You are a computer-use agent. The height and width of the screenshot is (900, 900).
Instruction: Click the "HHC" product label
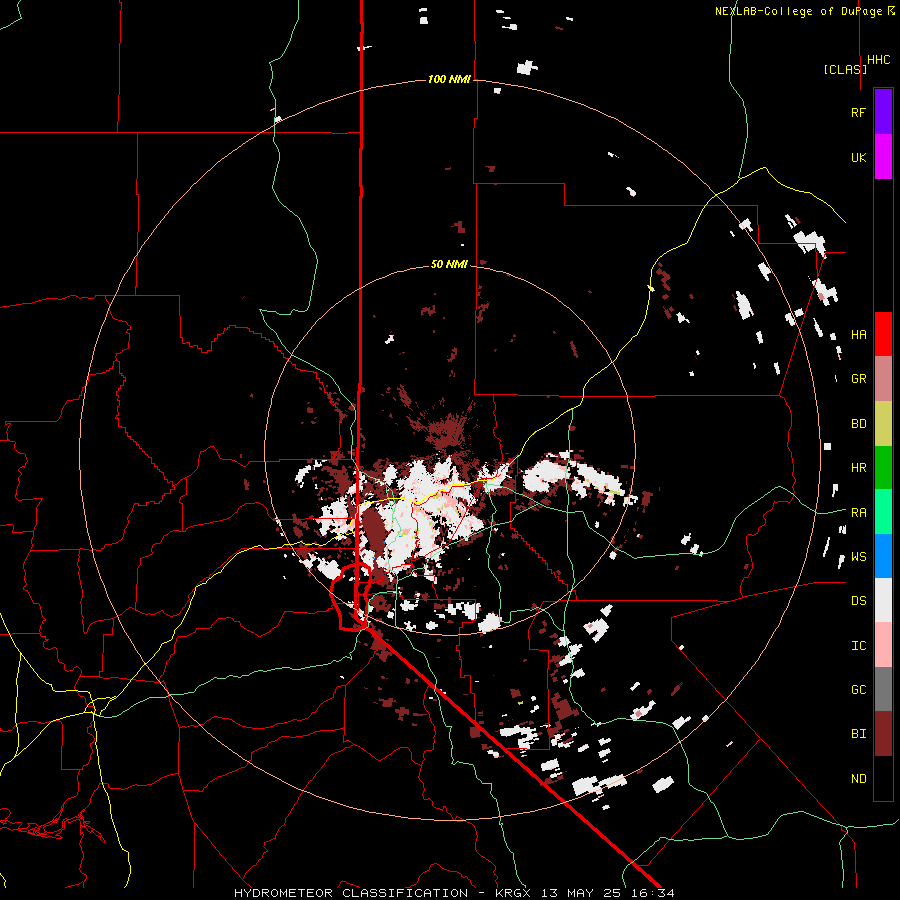[x=879, y=60]
